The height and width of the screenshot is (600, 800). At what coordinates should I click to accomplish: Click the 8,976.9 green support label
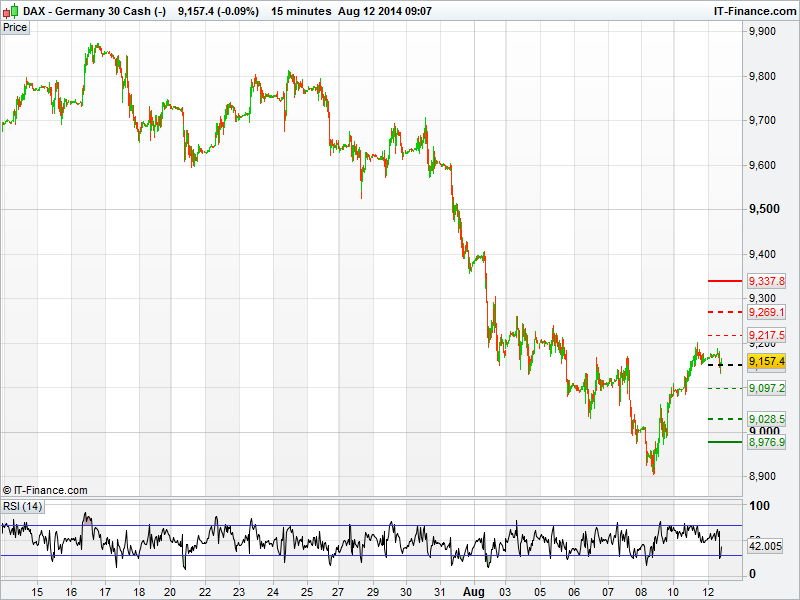[x=767, y=442]
